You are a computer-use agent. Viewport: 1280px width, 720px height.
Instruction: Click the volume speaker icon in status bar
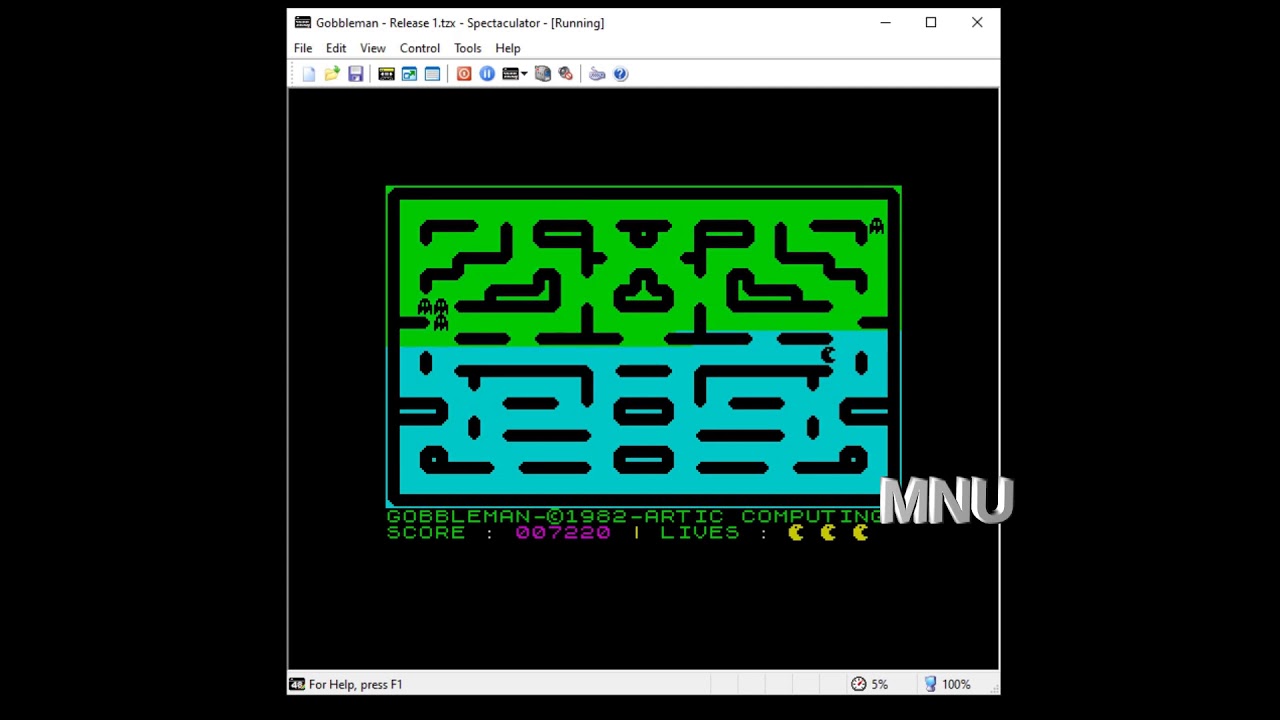click(x=930, y=684)
